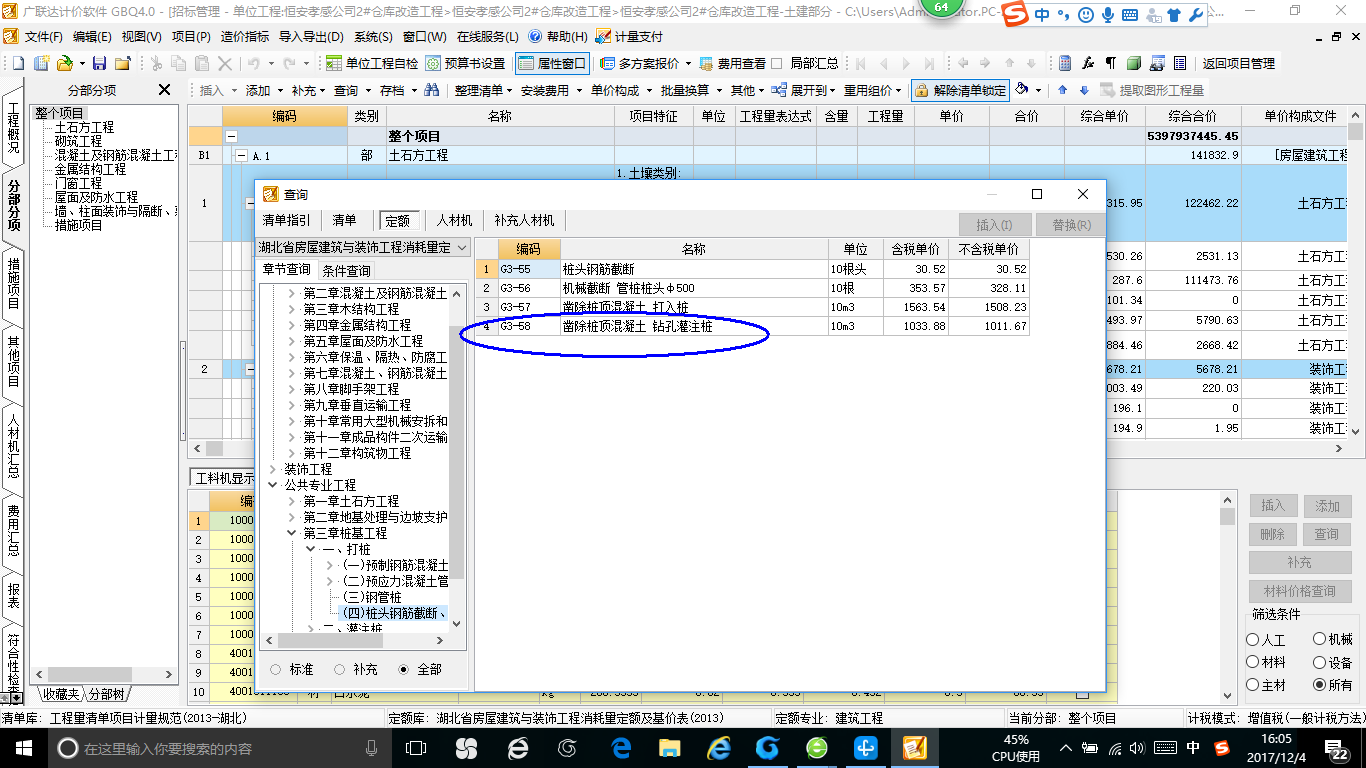This screenshot has width=1366, height=768.
Task: Click the paragraph mark icon
Action: tap(1111, 63)
